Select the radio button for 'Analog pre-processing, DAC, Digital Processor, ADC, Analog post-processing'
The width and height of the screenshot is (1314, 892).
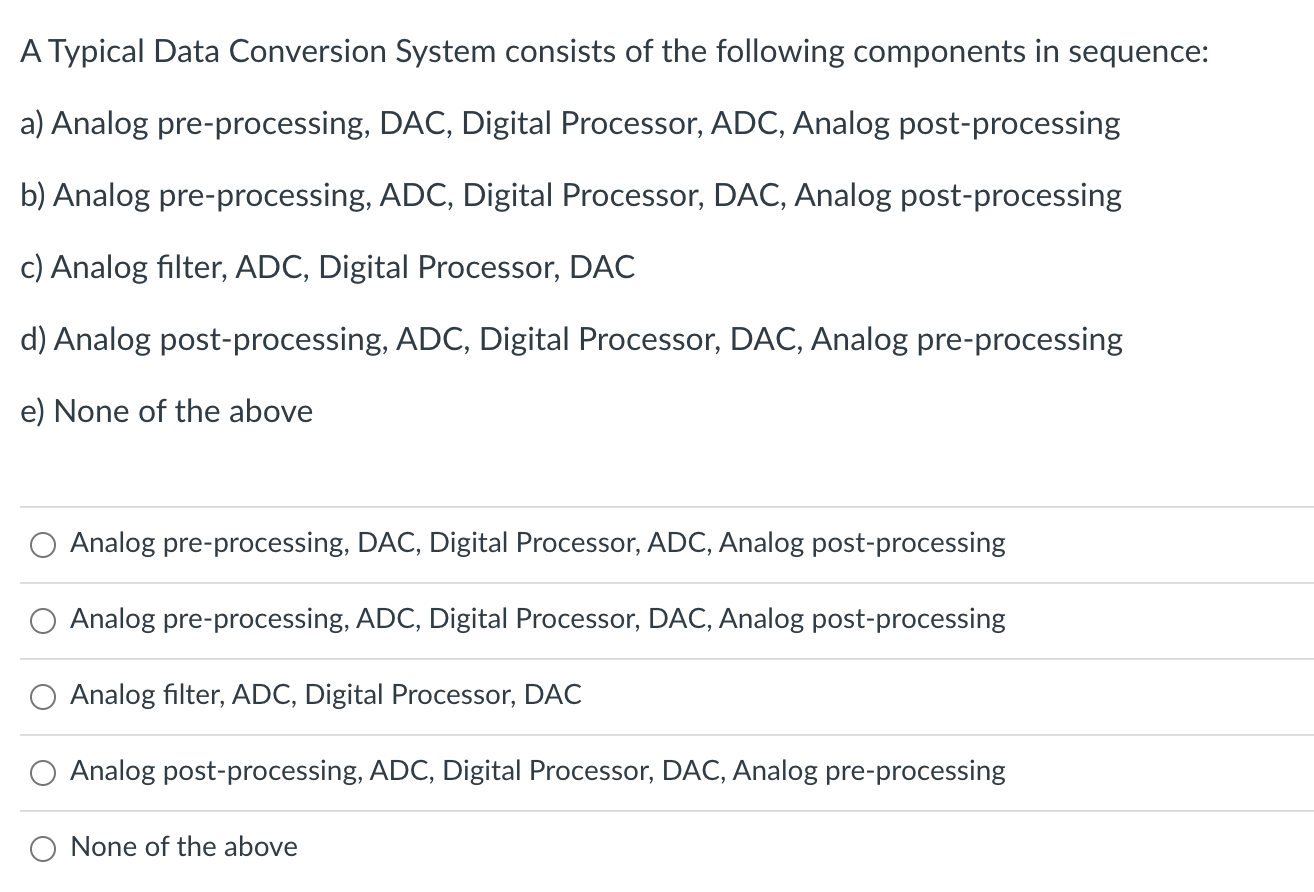point(42,545)
